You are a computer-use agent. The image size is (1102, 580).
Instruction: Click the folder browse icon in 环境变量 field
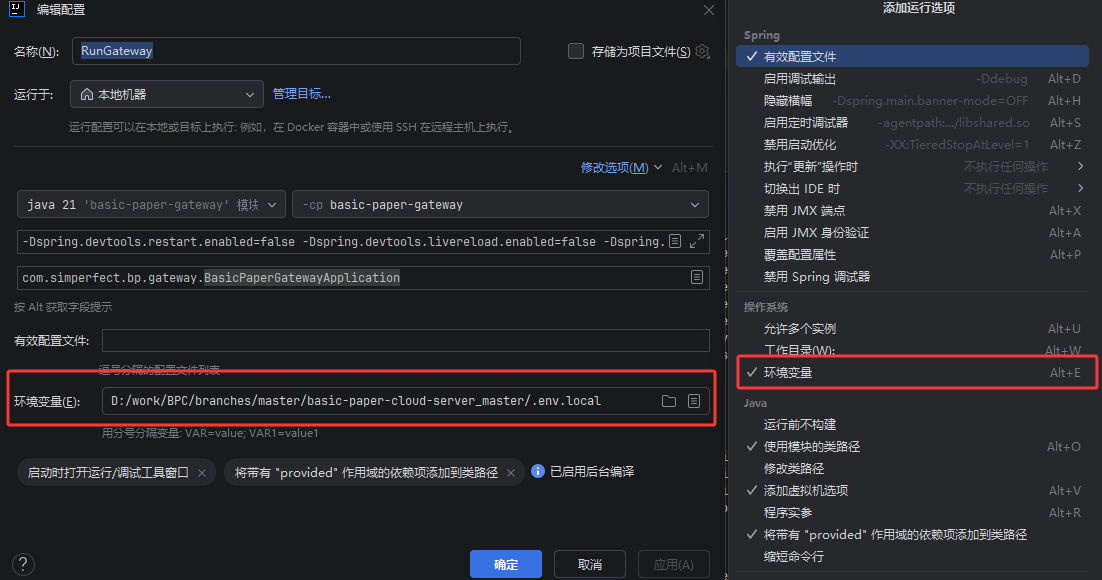click(x=669, y=401)
